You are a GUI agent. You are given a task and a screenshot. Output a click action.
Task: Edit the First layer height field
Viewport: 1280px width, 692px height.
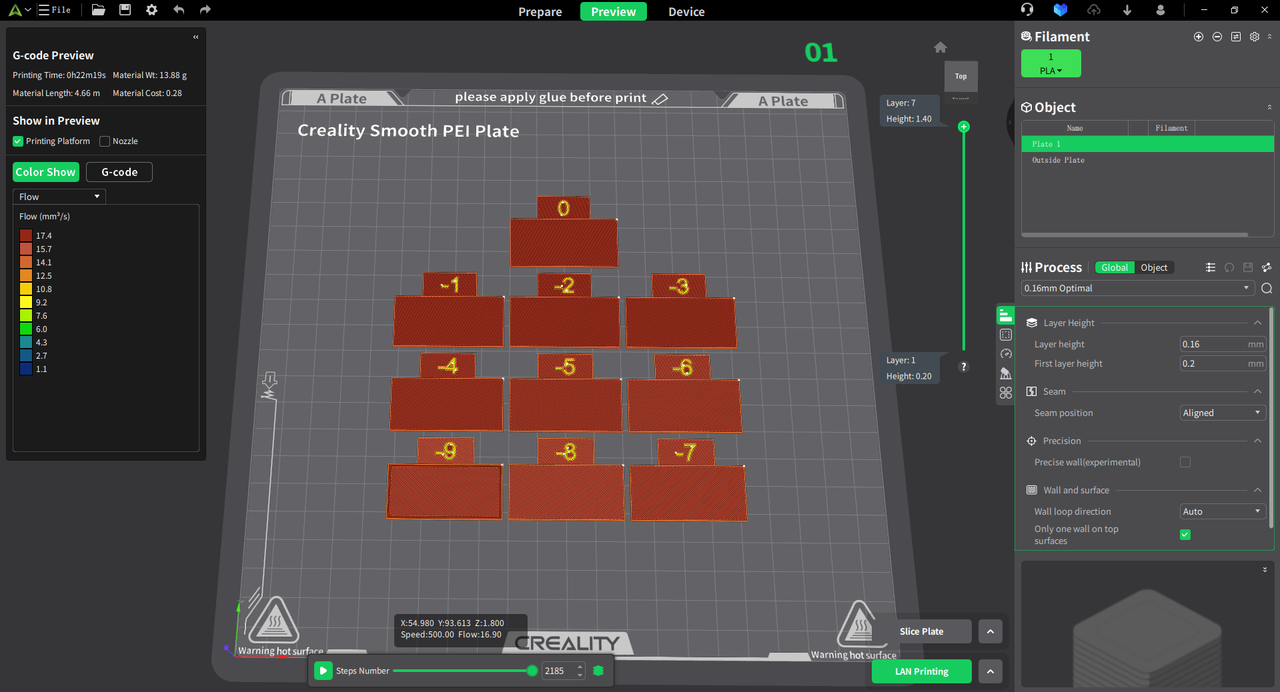(x=1223, y=364)
